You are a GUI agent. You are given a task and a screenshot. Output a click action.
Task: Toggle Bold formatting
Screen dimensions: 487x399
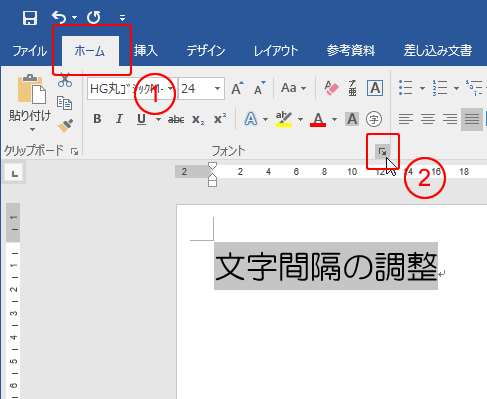[x=97, y=119]
